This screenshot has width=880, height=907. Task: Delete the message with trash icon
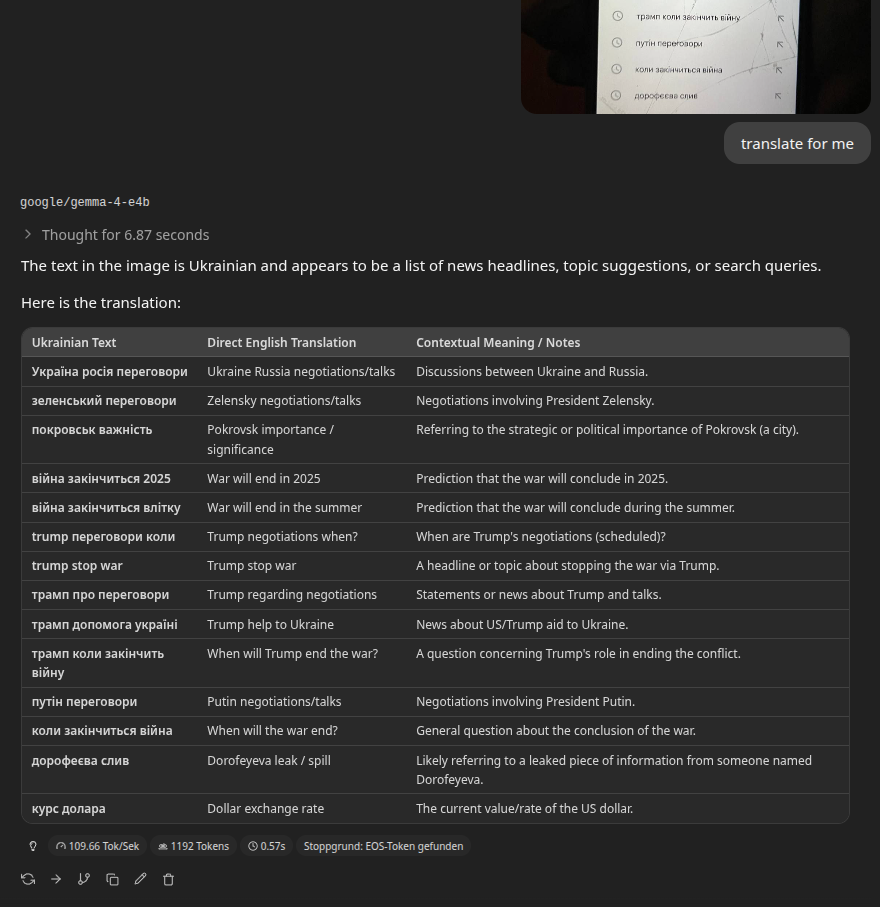coord(168,879)
